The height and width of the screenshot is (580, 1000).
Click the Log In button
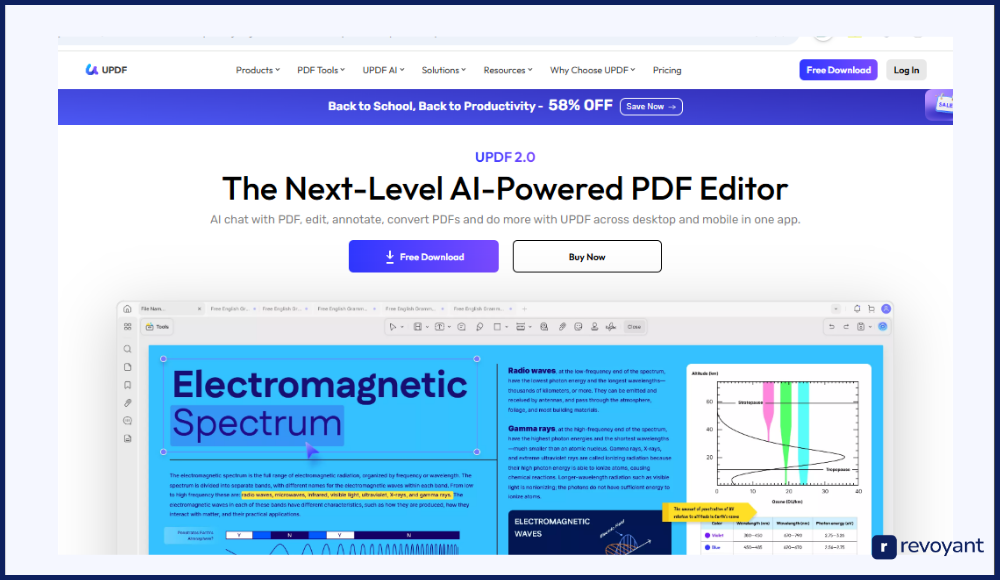[x=906, y=70]
